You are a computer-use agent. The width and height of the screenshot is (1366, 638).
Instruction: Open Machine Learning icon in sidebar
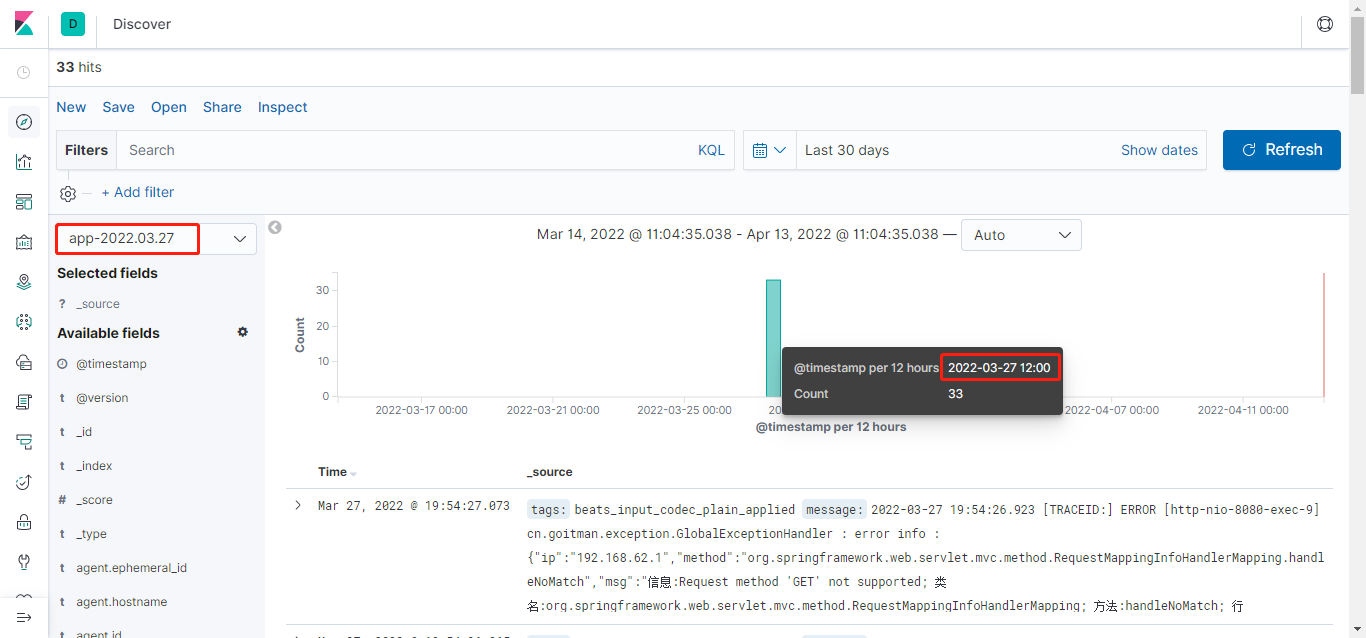tap(24, 322)
